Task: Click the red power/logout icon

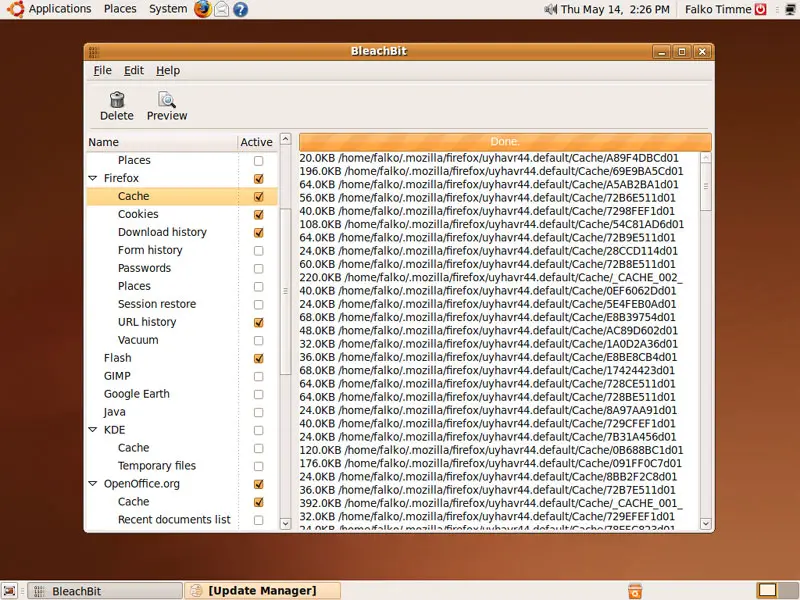Action: [x=761, y=9]
